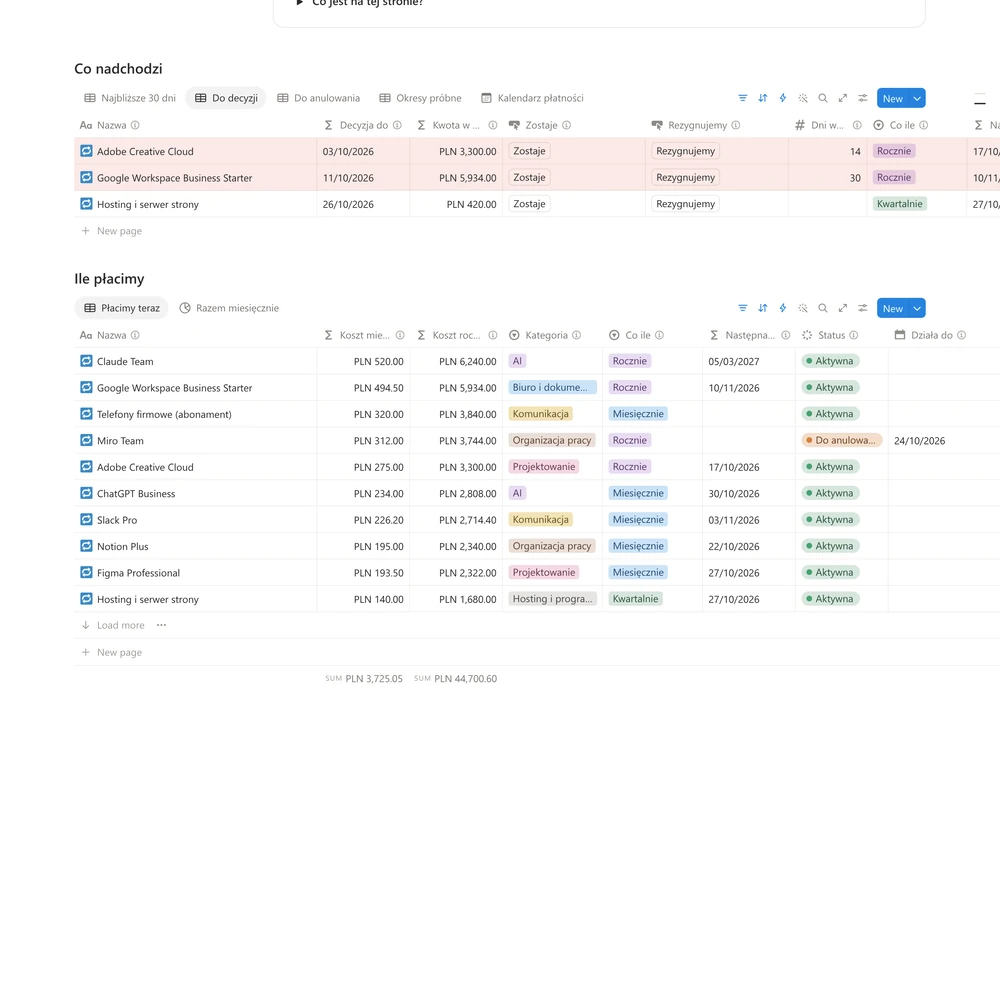The width and height of the screenshot is (1000, 1000).
Task: Click Działa do date 24/10/2026
Action: (920, 441)
